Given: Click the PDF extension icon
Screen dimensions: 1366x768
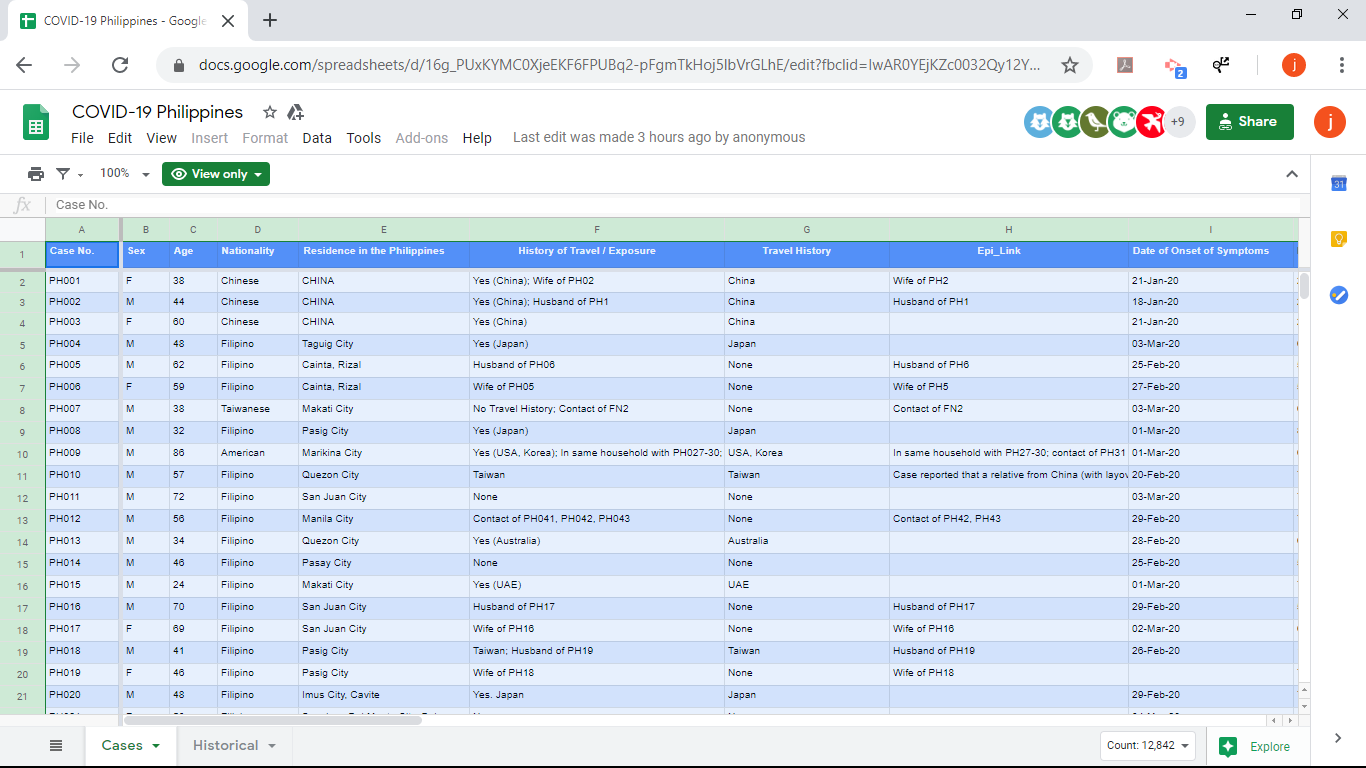Looking at the screenshot, I should pos(1125,65).
